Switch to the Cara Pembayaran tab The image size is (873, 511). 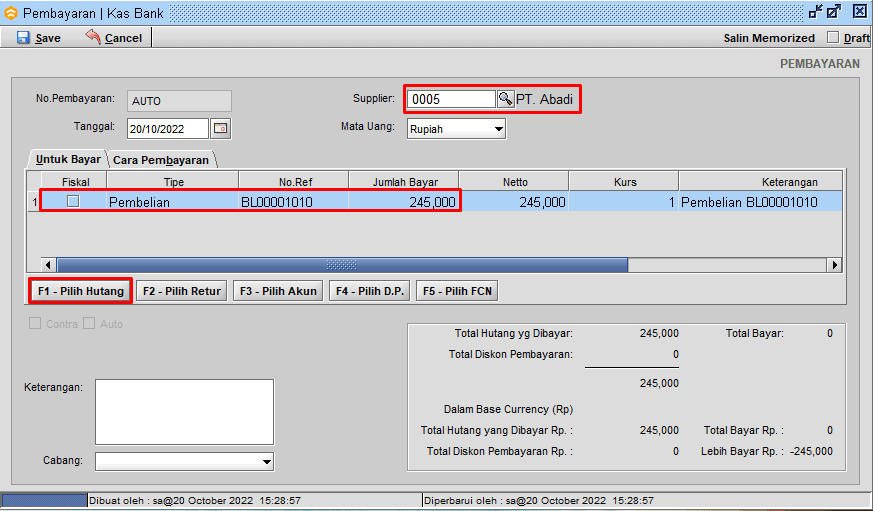tap(161, 160)
